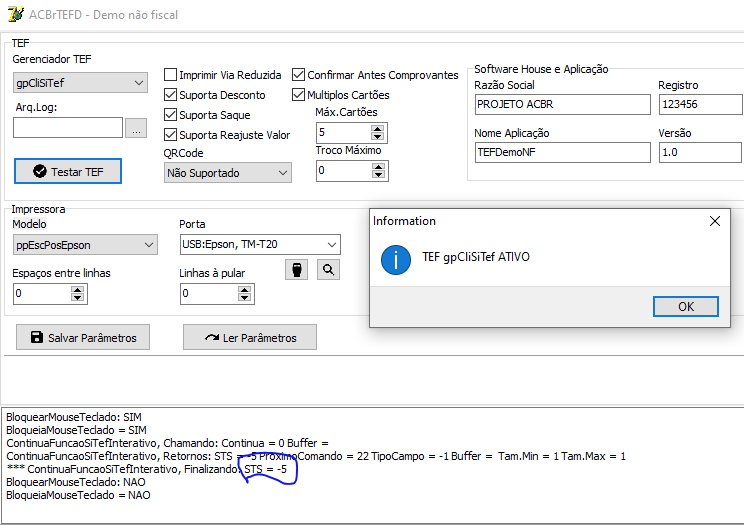Click log line 'BloqueiaMouseTeclado = NAO'

pyautogui.click(x=78, y=495)
